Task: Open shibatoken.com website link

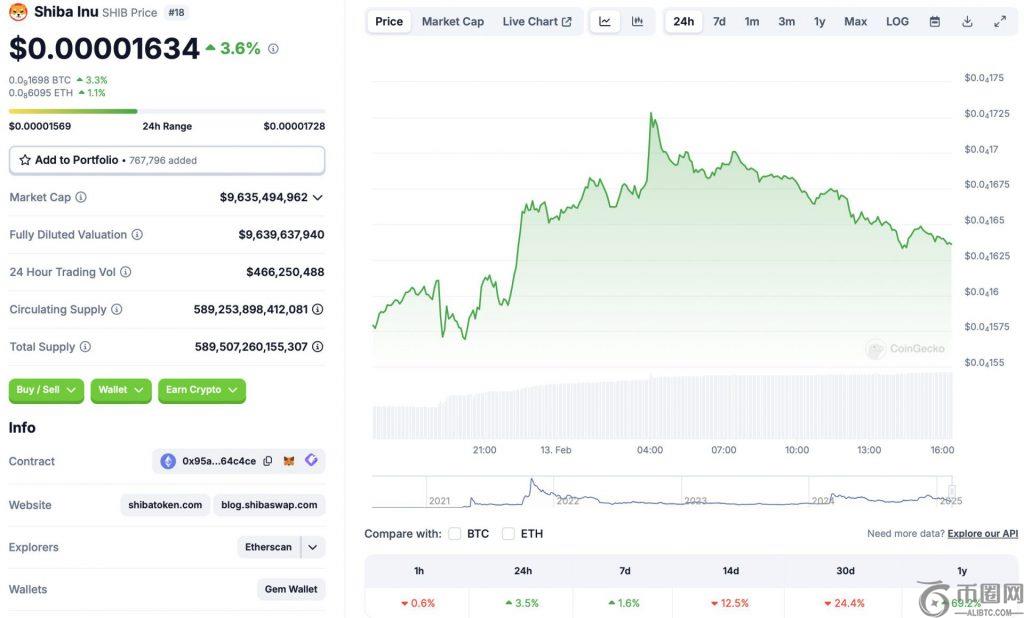Action: click(165, 505)
